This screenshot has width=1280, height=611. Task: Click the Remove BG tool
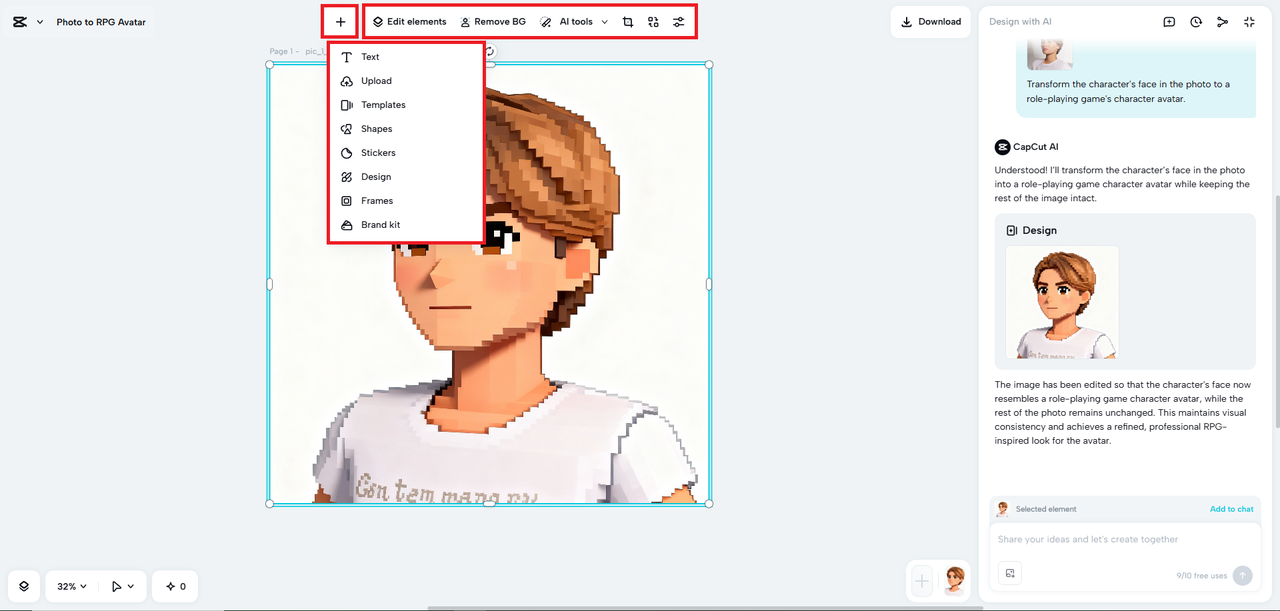coord(493,21)
